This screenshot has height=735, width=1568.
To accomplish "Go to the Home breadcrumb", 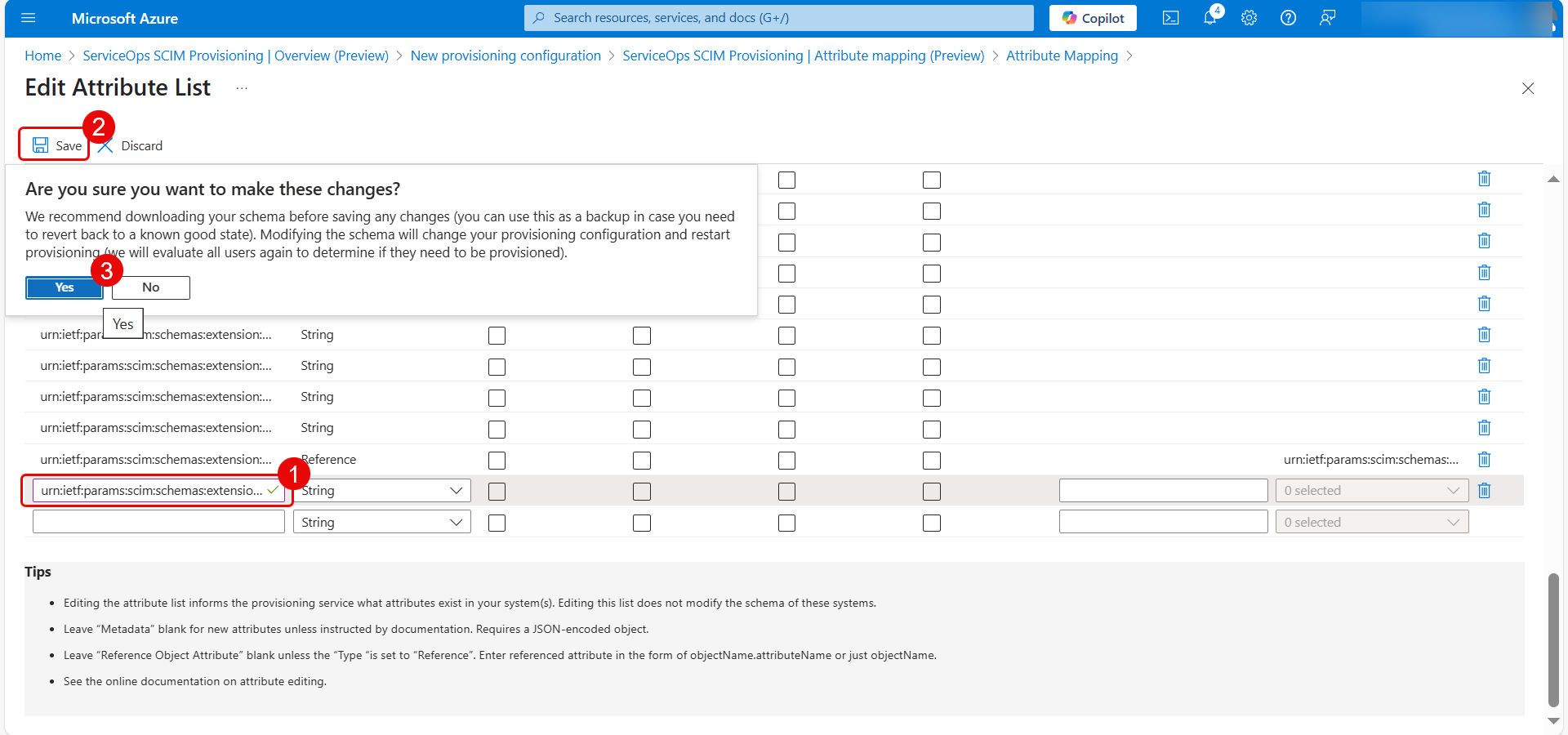I will click(42, 56).
